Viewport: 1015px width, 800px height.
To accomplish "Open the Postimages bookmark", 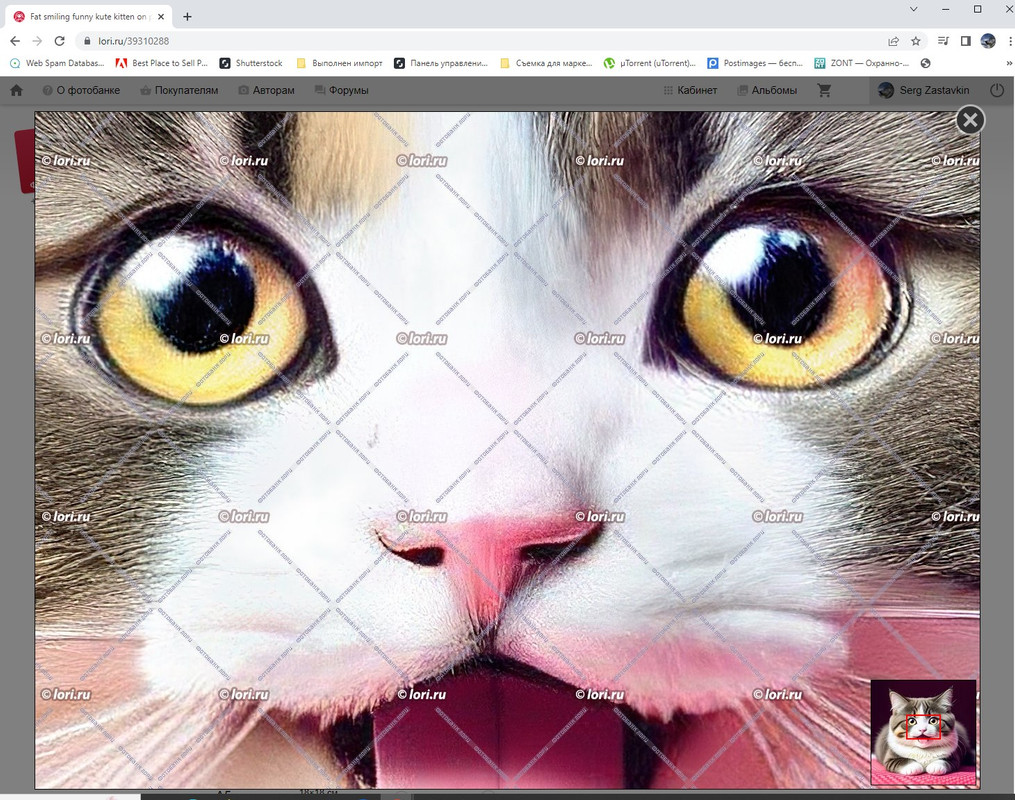I will click(x=755, y=63).
